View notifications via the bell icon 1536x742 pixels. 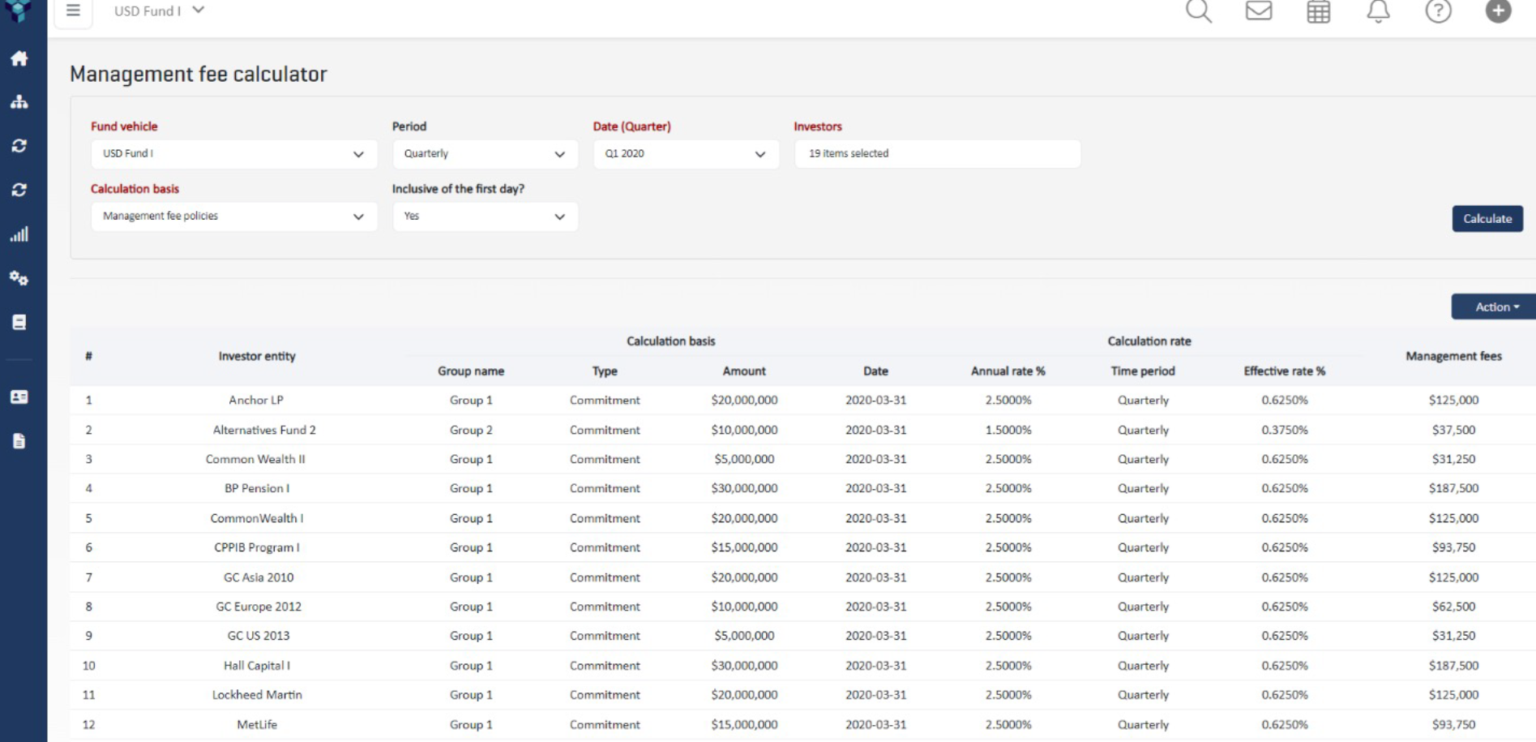(1378, 11)
